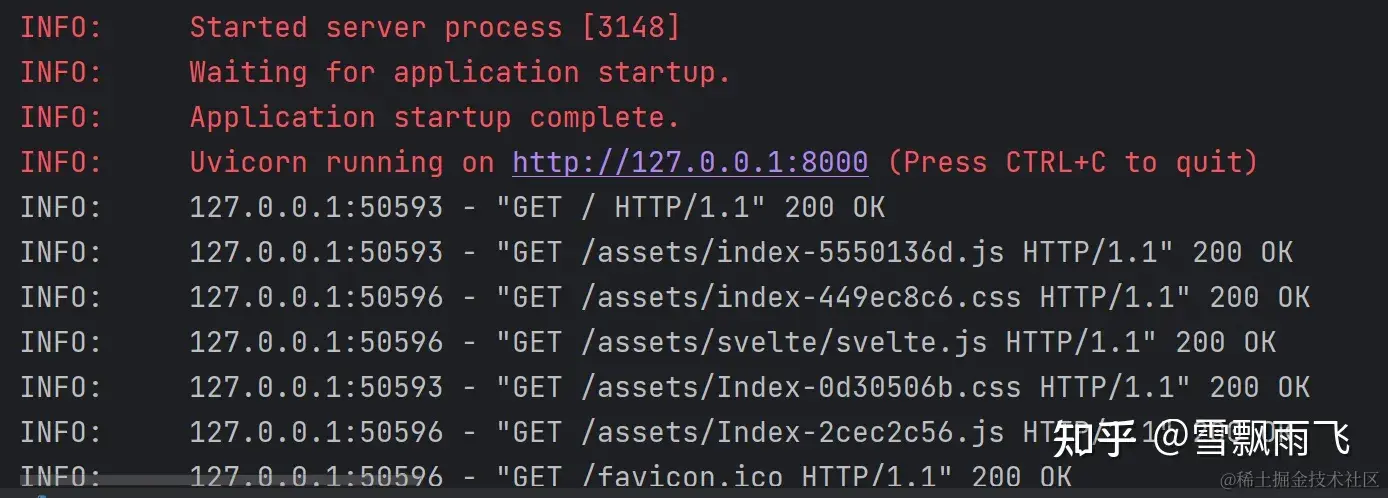Click the 知乎 watermark logo
The image size is (1388, 498).
[x=1095, y=439]
